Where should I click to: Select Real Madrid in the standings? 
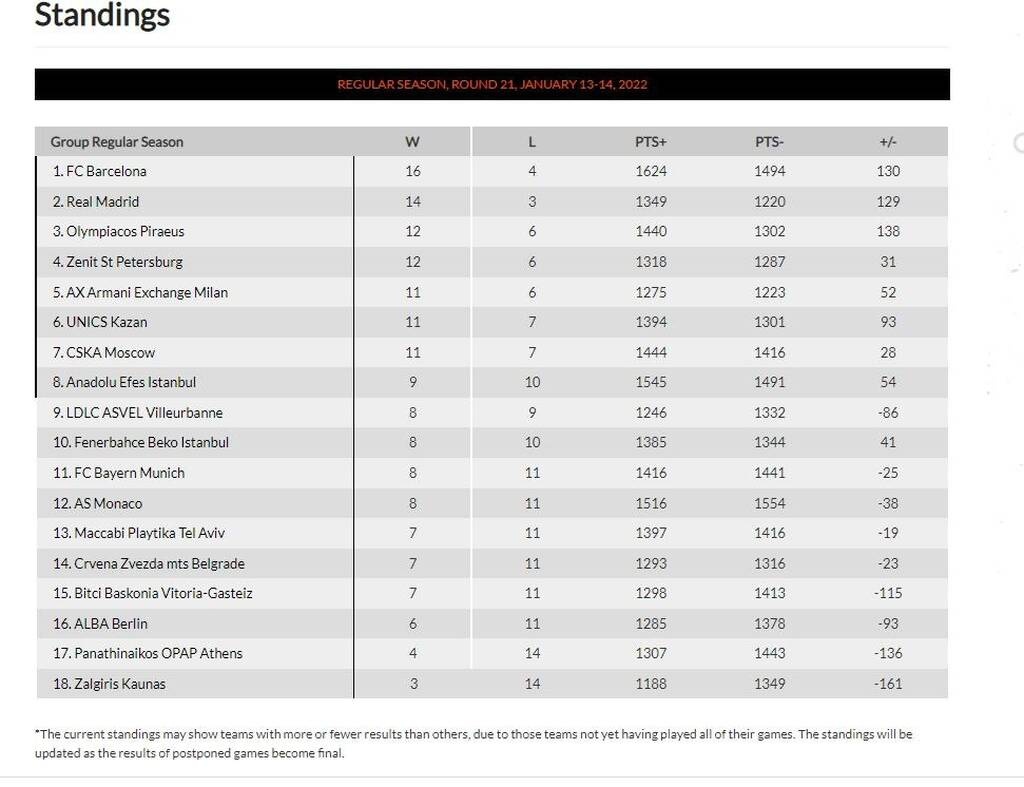tap(103, 202)
